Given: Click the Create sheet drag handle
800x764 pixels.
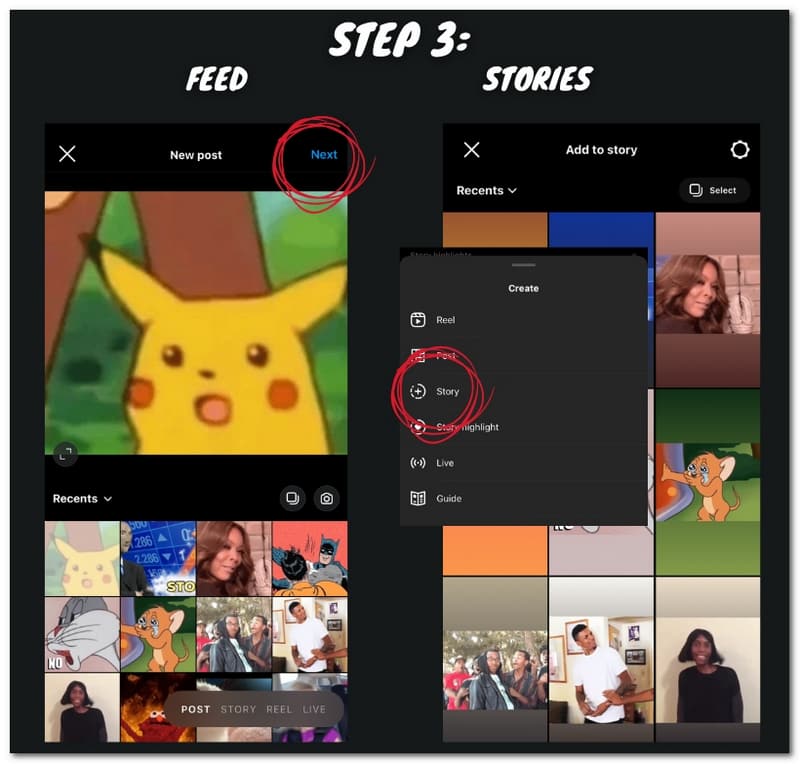Looking at the screenshot, I should click(x=523, y=265).
